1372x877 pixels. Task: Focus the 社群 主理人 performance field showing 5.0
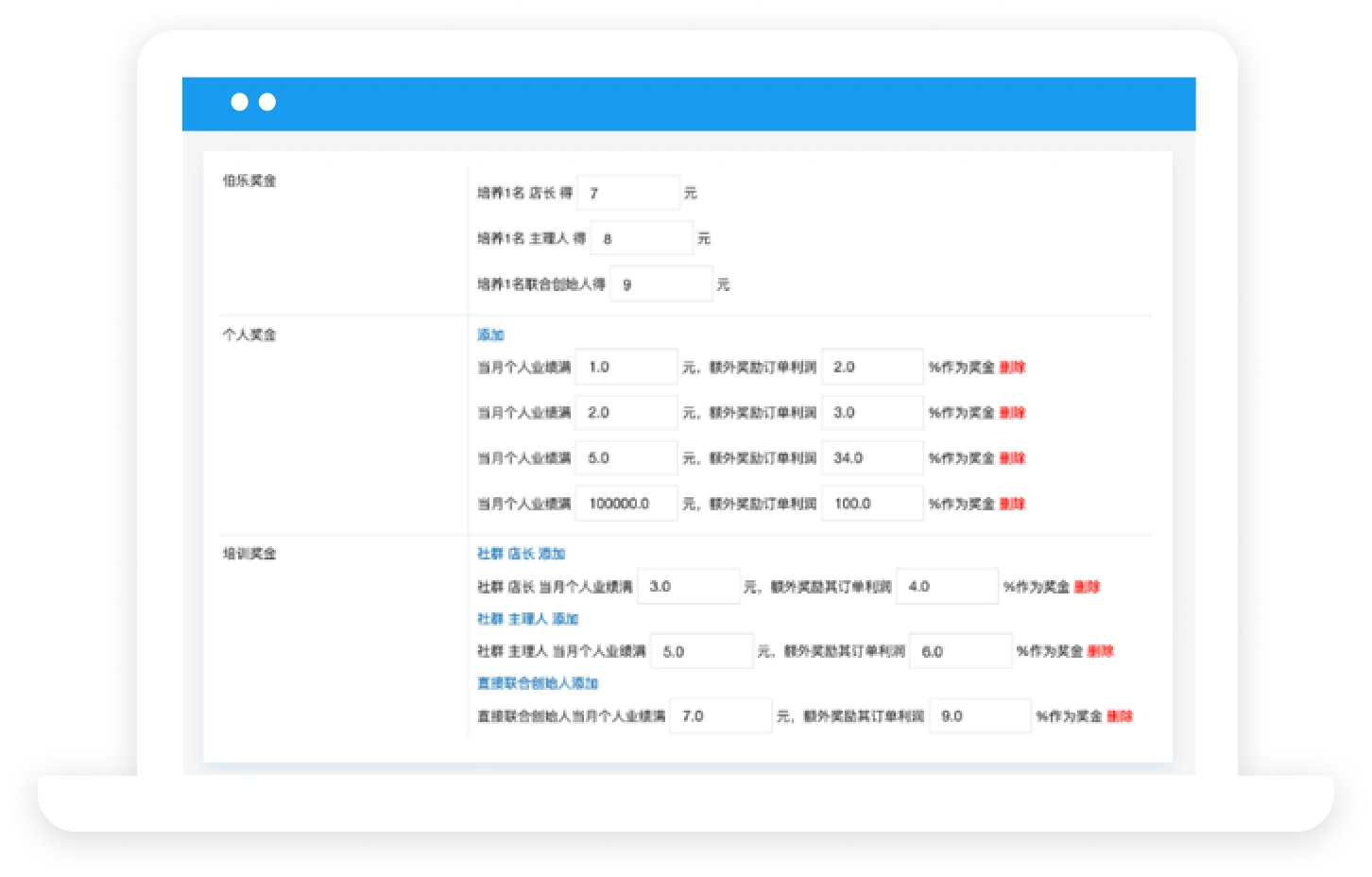tap(701, 652)
